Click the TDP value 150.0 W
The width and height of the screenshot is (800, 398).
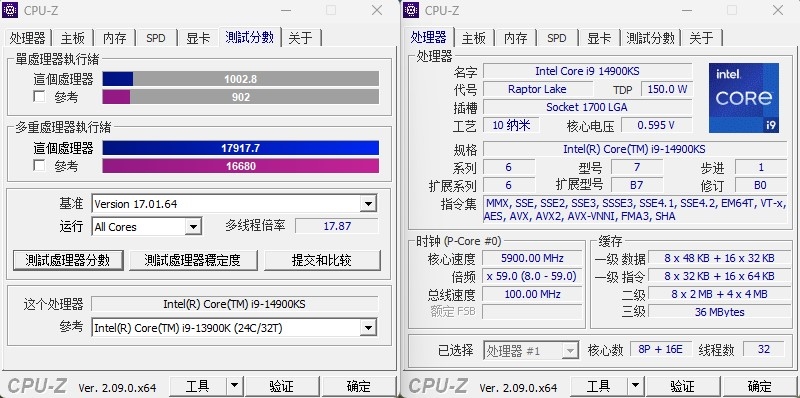click(667, 89)
